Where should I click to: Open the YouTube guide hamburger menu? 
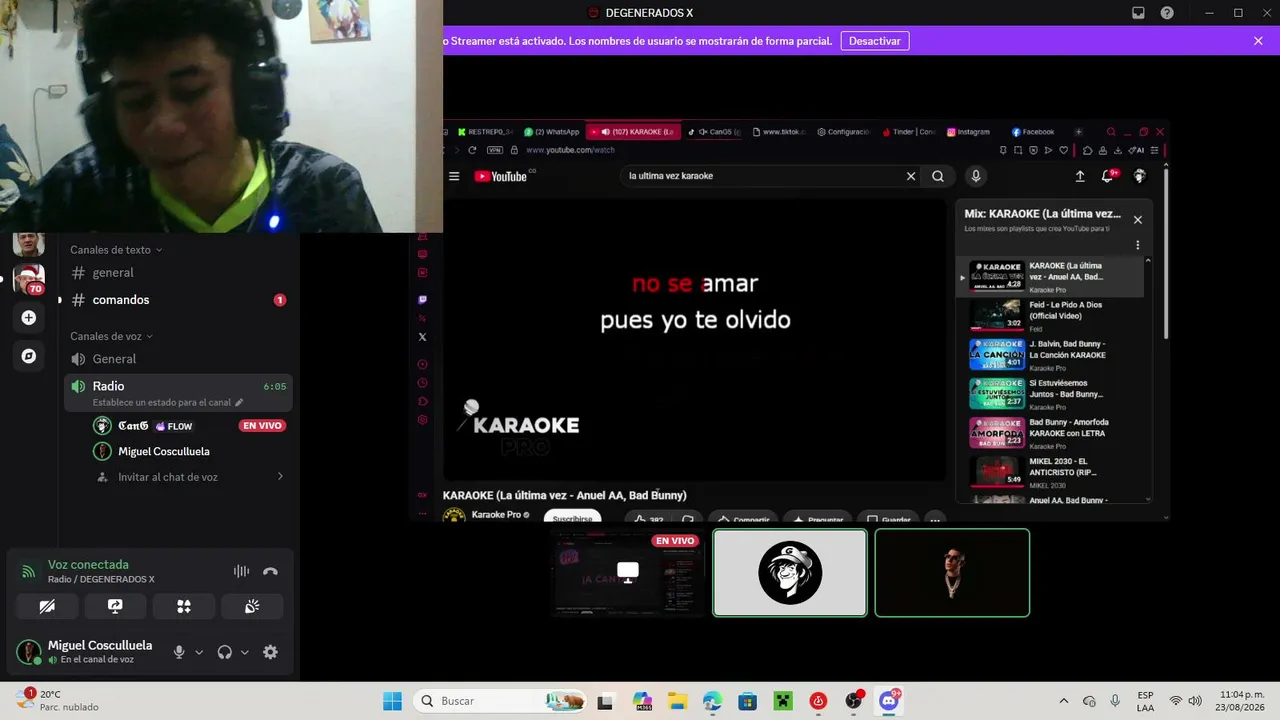pyautogui.click(x=454, y=176)
